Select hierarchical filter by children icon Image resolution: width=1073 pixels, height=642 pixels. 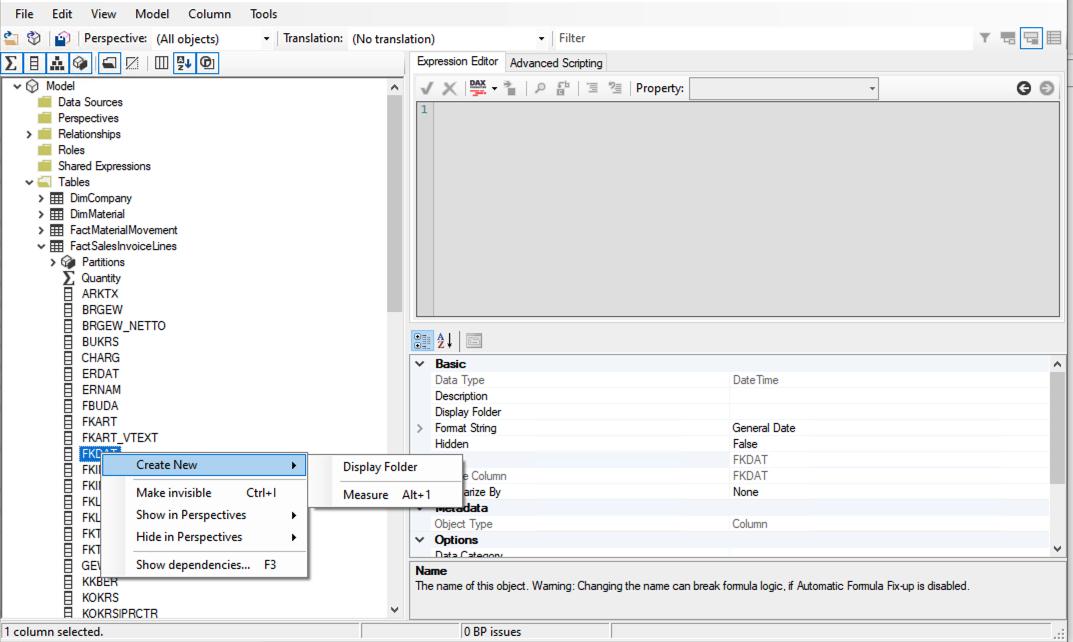[x=1031, y=38]
